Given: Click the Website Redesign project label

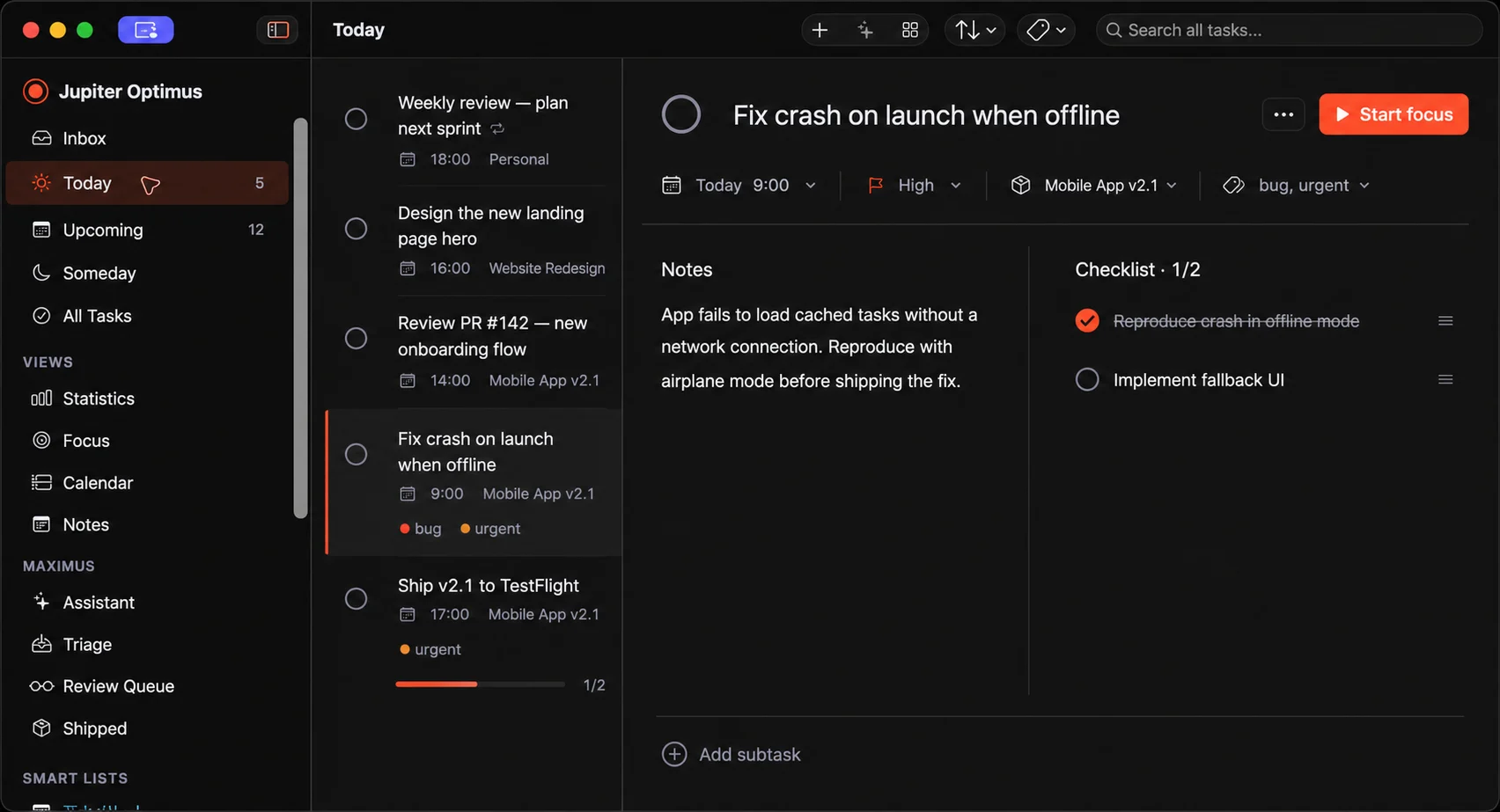Looking at the screenshot, I should 547,268.
